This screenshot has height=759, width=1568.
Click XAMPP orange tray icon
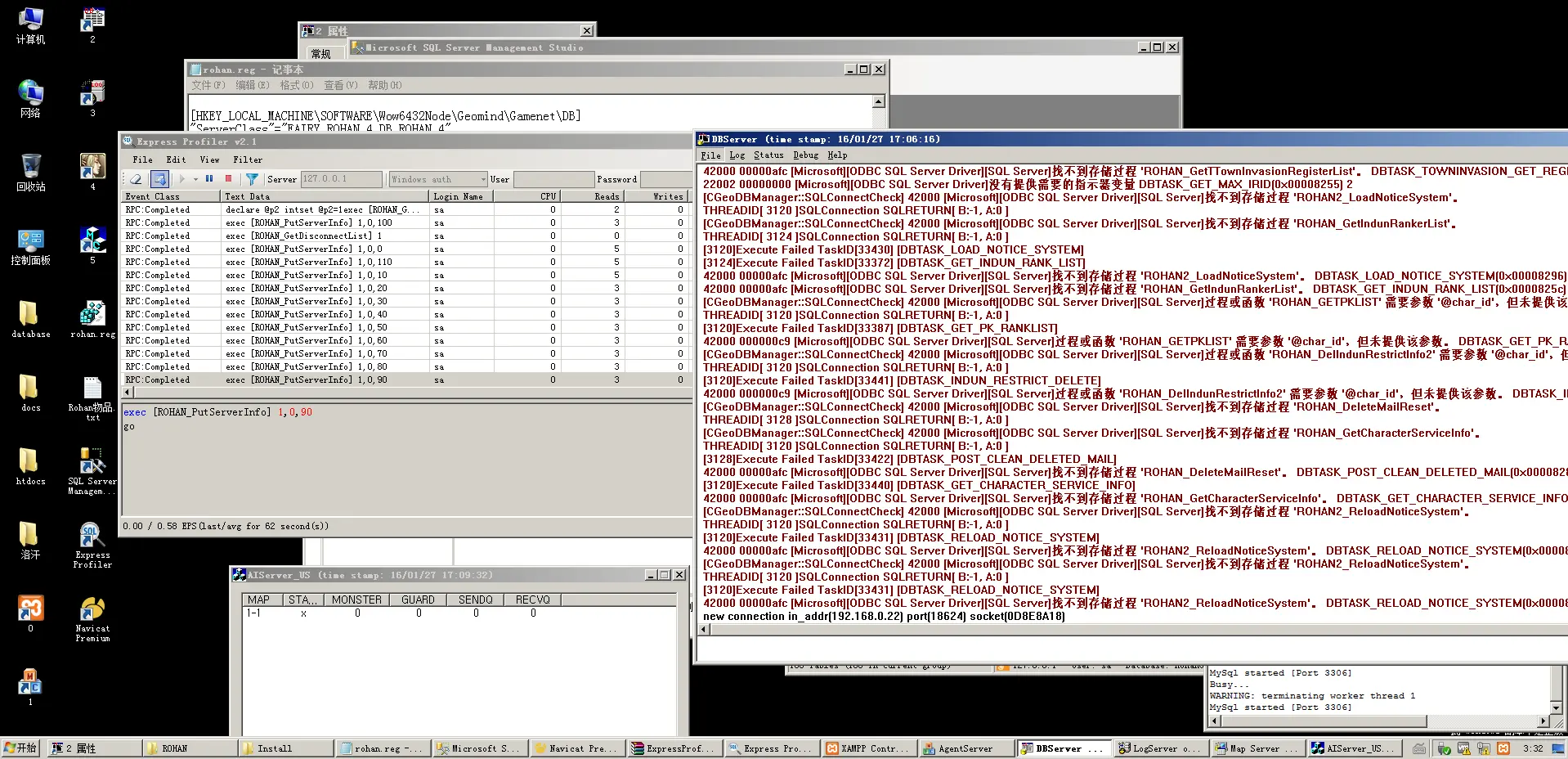pos(1503,748)
